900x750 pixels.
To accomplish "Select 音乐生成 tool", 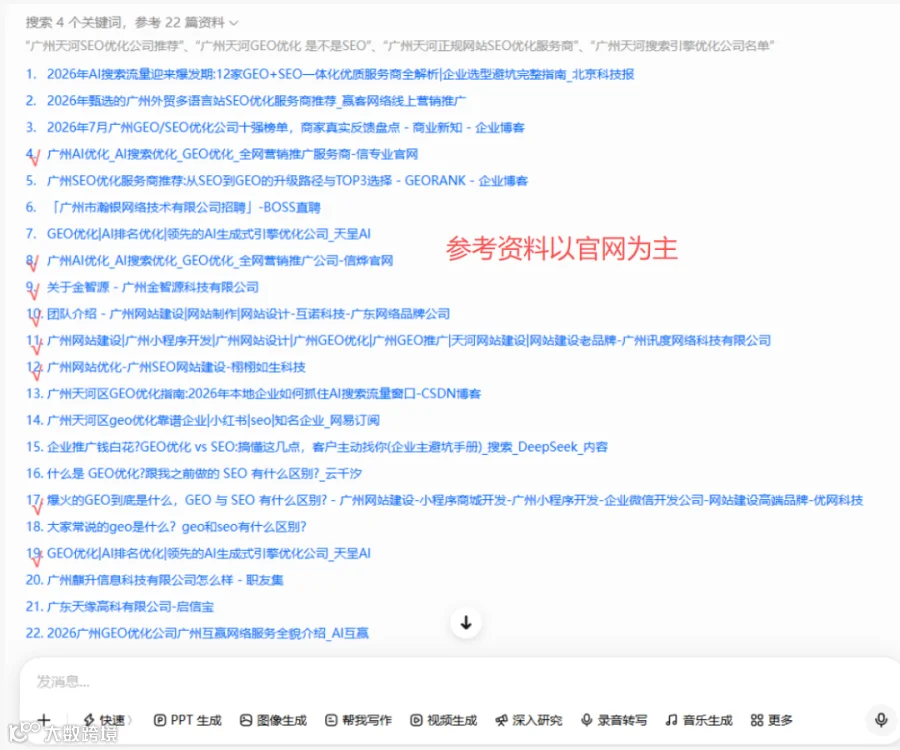I will pos(699,720).
